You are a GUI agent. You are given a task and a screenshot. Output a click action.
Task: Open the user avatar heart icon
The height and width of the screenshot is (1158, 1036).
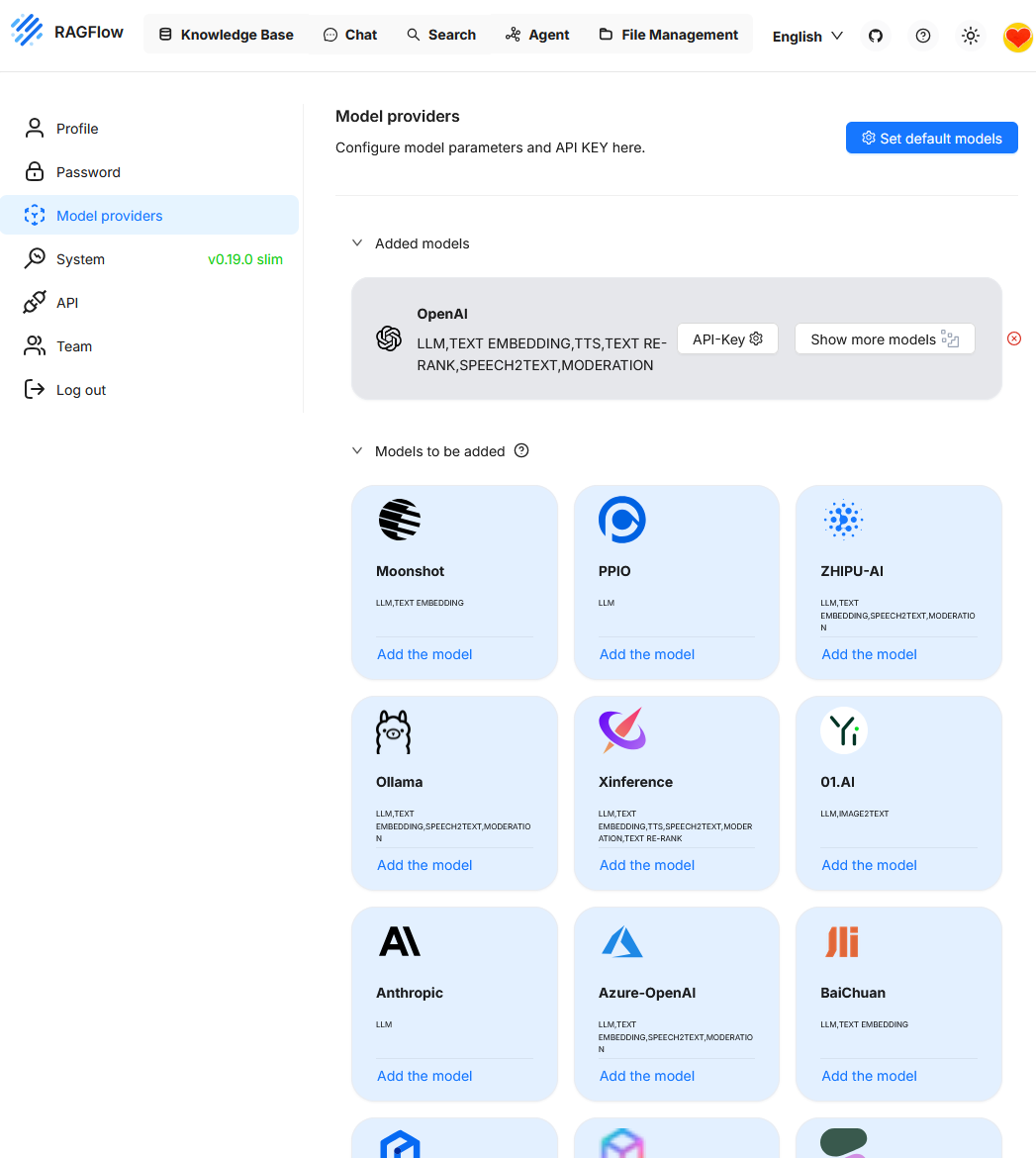(1017, 38)
